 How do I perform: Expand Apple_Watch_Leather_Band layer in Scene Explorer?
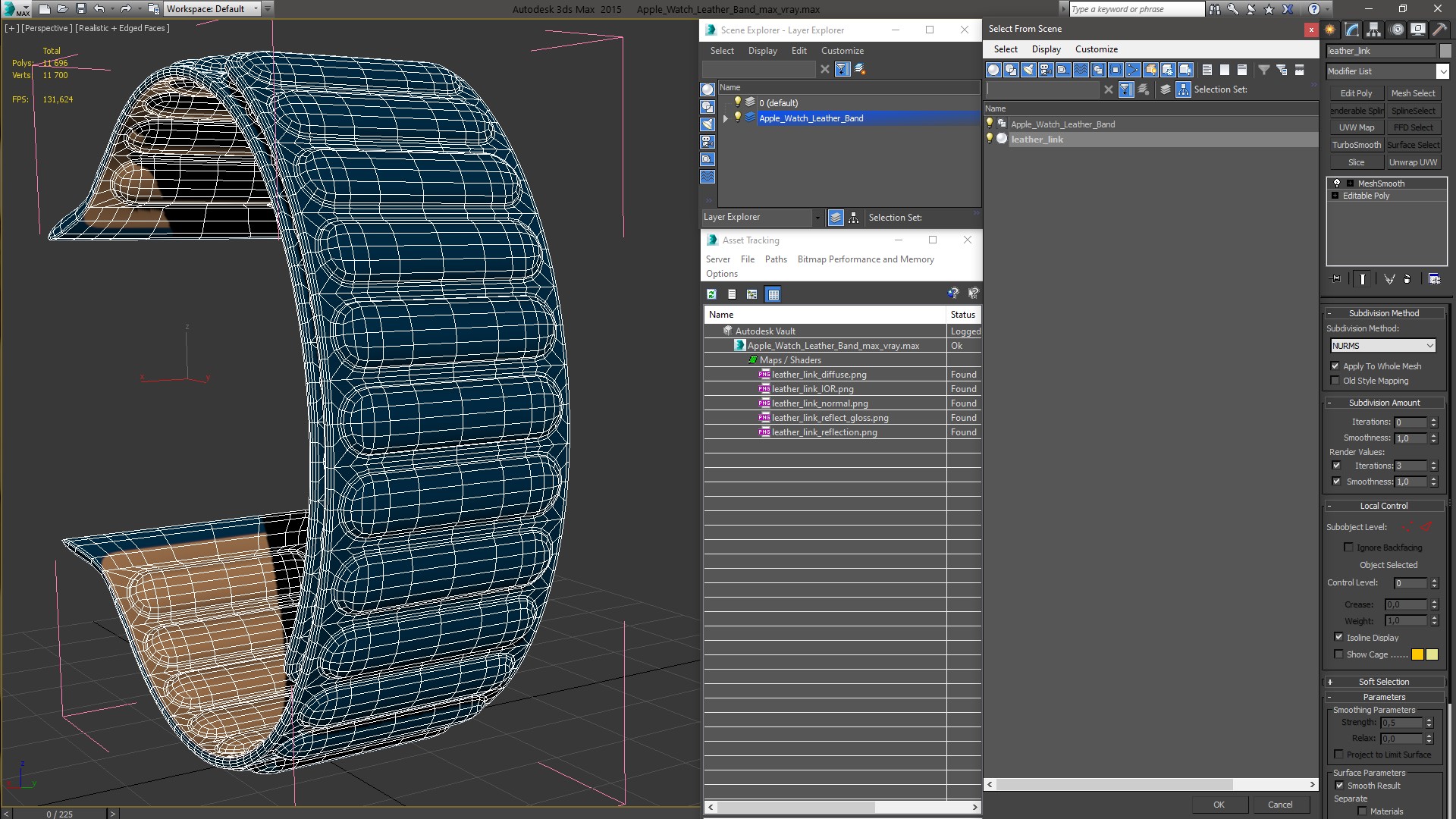point(726,118)
